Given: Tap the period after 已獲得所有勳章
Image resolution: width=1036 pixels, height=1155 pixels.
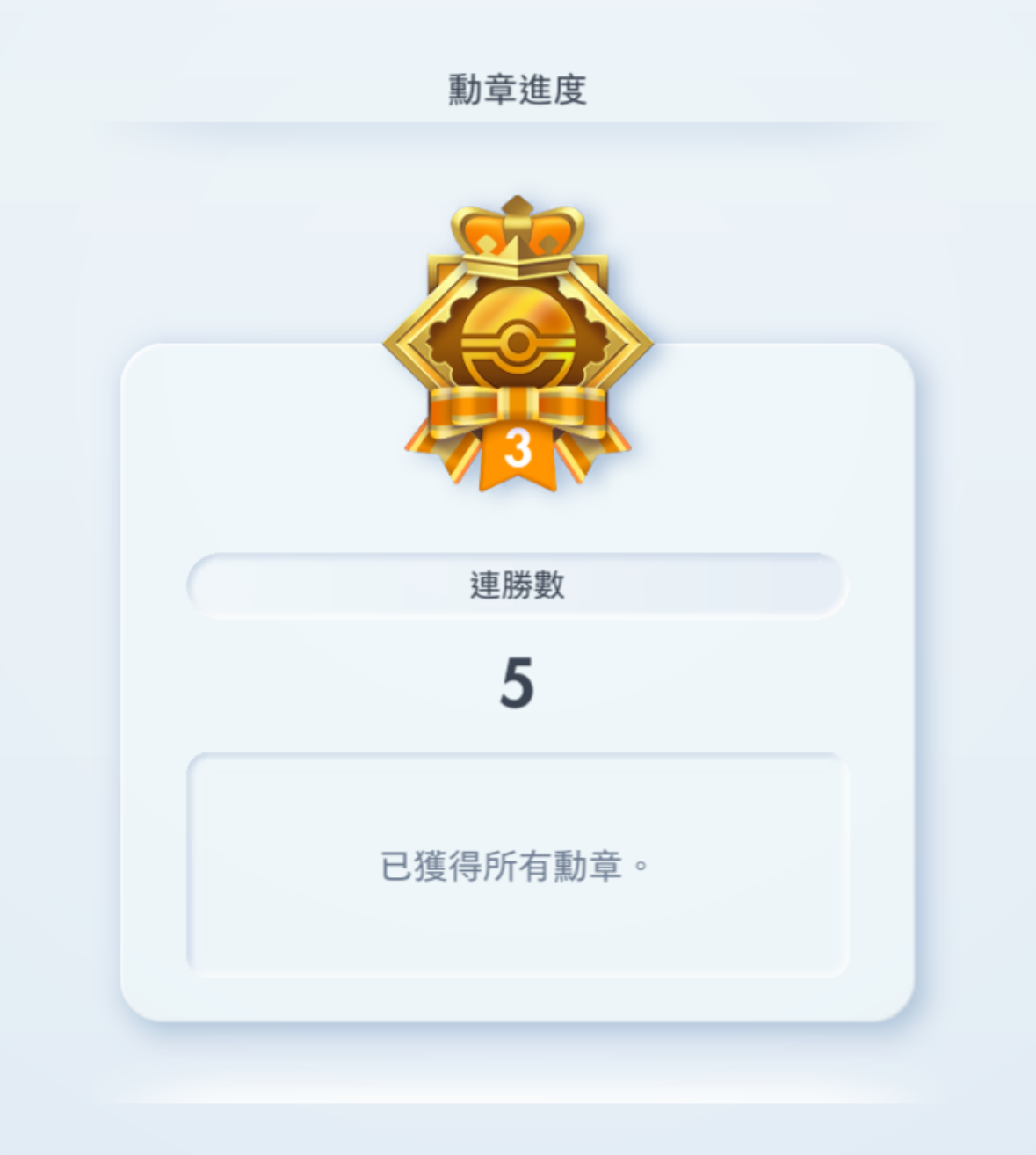Looking at the screenshot, I should [641, 866].
